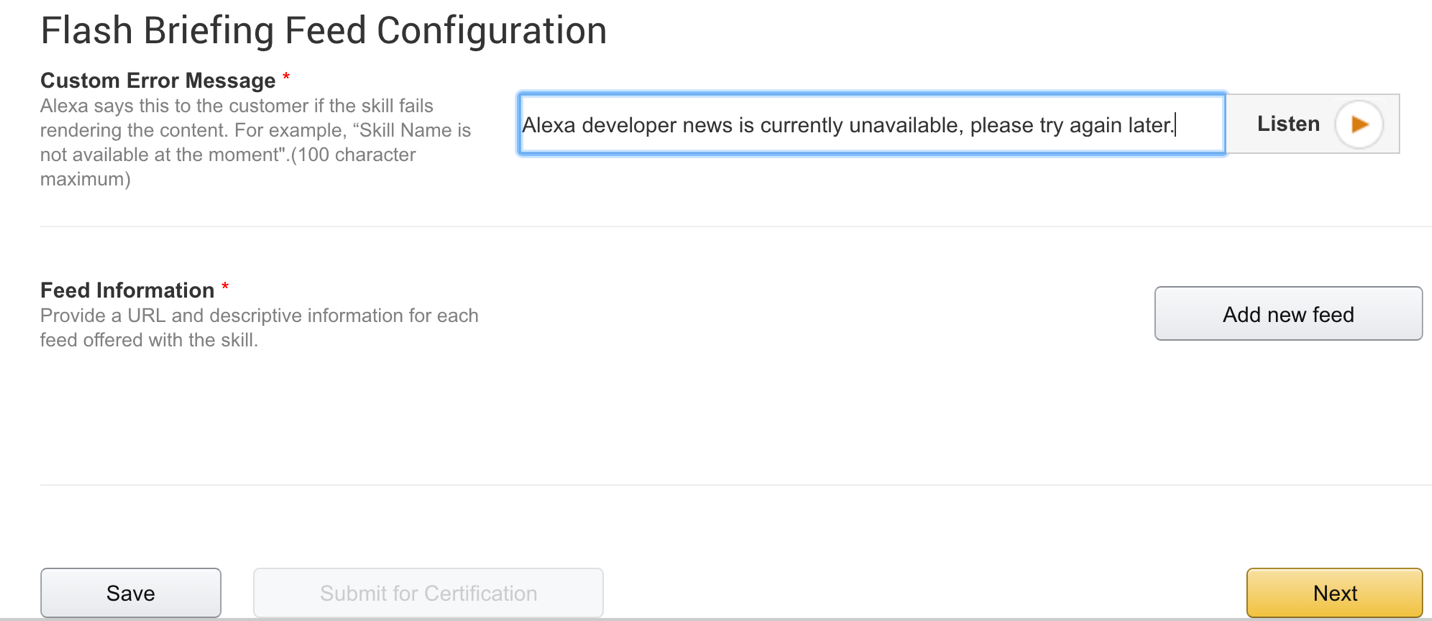Click red asterisk next to Feed Information
The height and width of the screenshot is (621, 1432).
[225, 288]
